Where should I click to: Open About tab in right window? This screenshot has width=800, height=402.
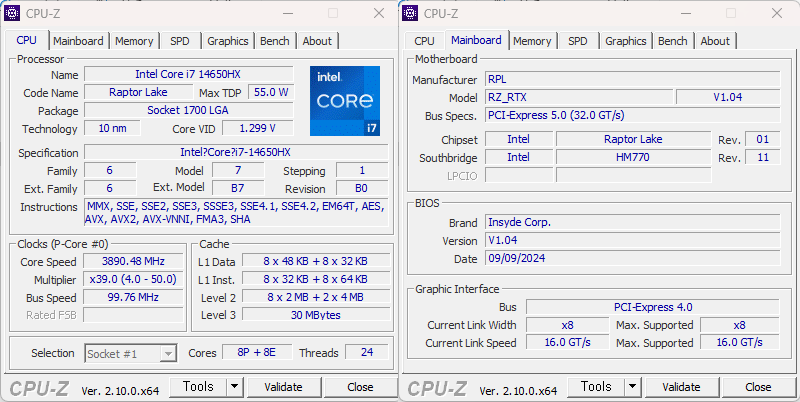[715, 41]
